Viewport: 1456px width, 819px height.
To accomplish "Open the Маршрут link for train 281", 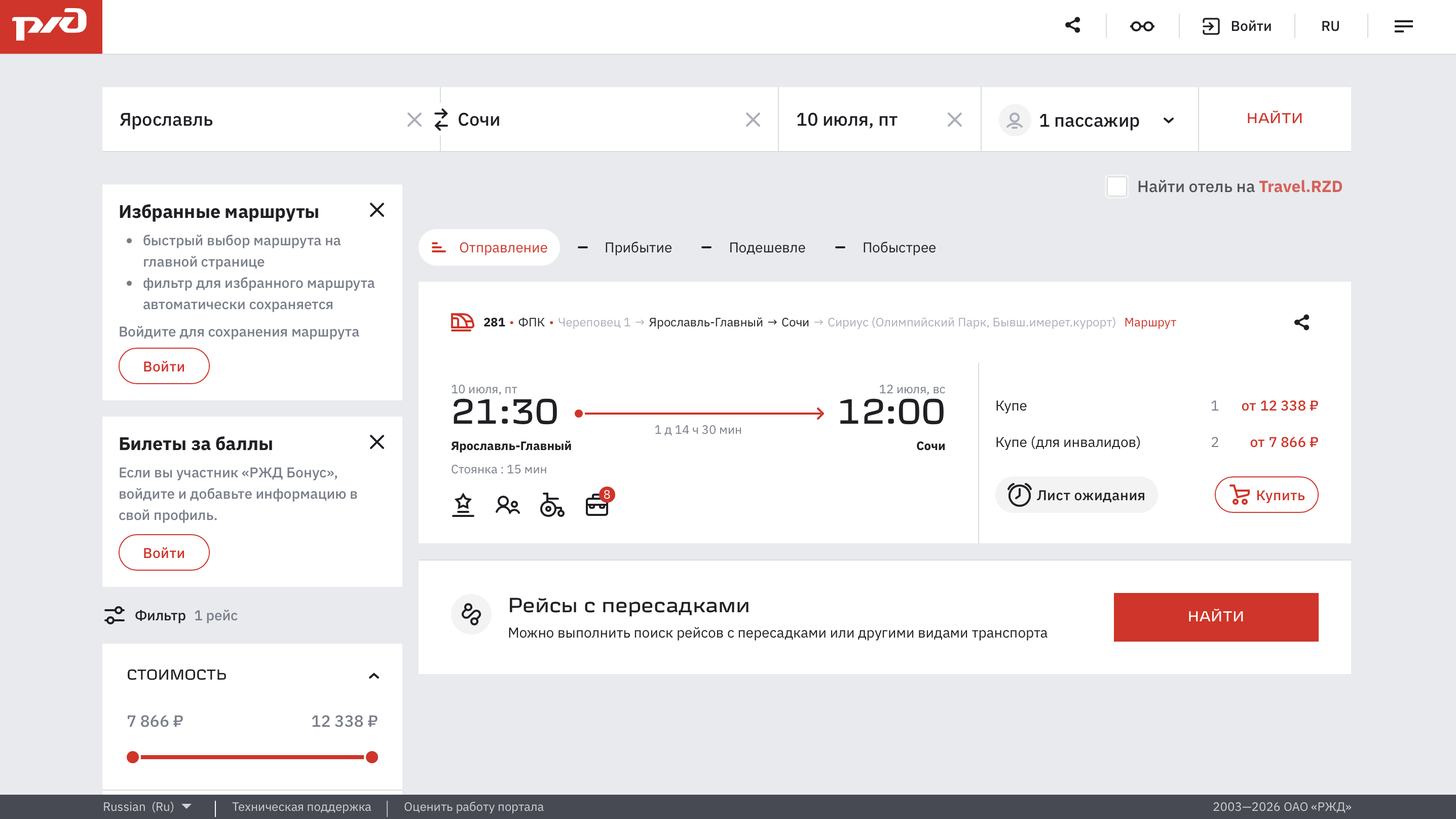I will pyautogui.click(x=1150, y=322).
